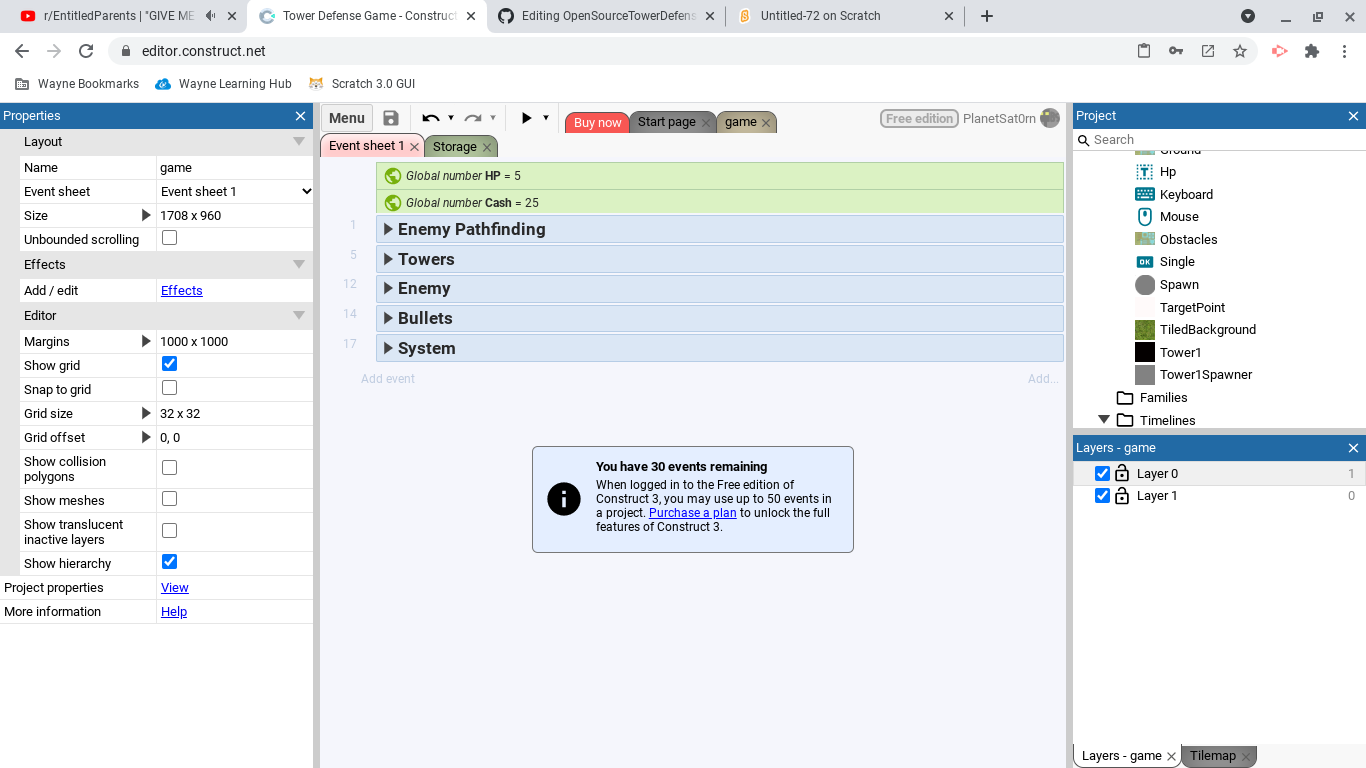Select the Tower1Spawner object

pos(1206,375)
